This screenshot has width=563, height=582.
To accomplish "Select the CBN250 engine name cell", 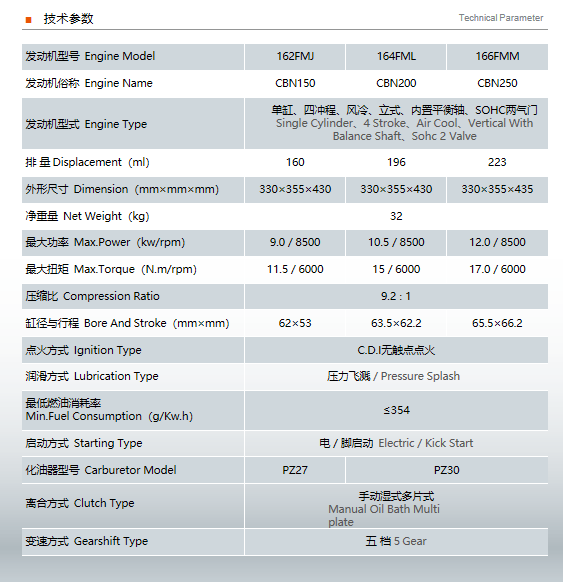I will tap(497, 84).
